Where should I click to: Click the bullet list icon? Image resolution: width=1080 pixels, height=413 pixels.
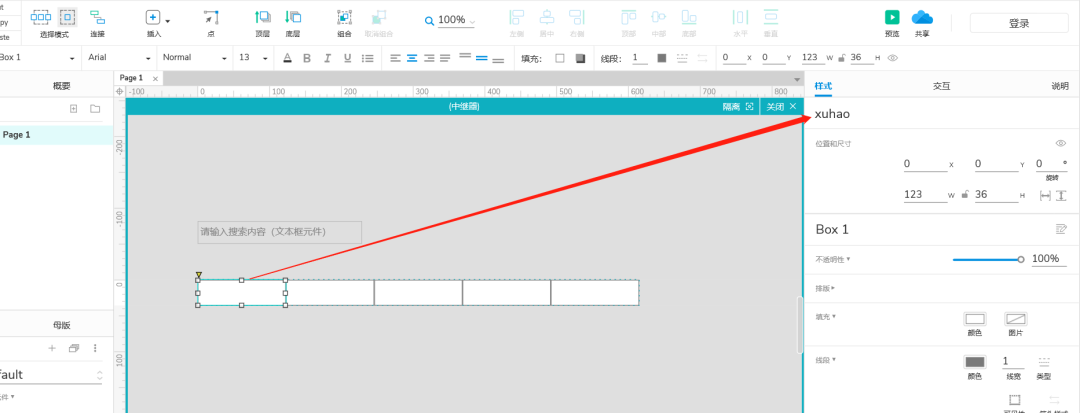(368, 59)
